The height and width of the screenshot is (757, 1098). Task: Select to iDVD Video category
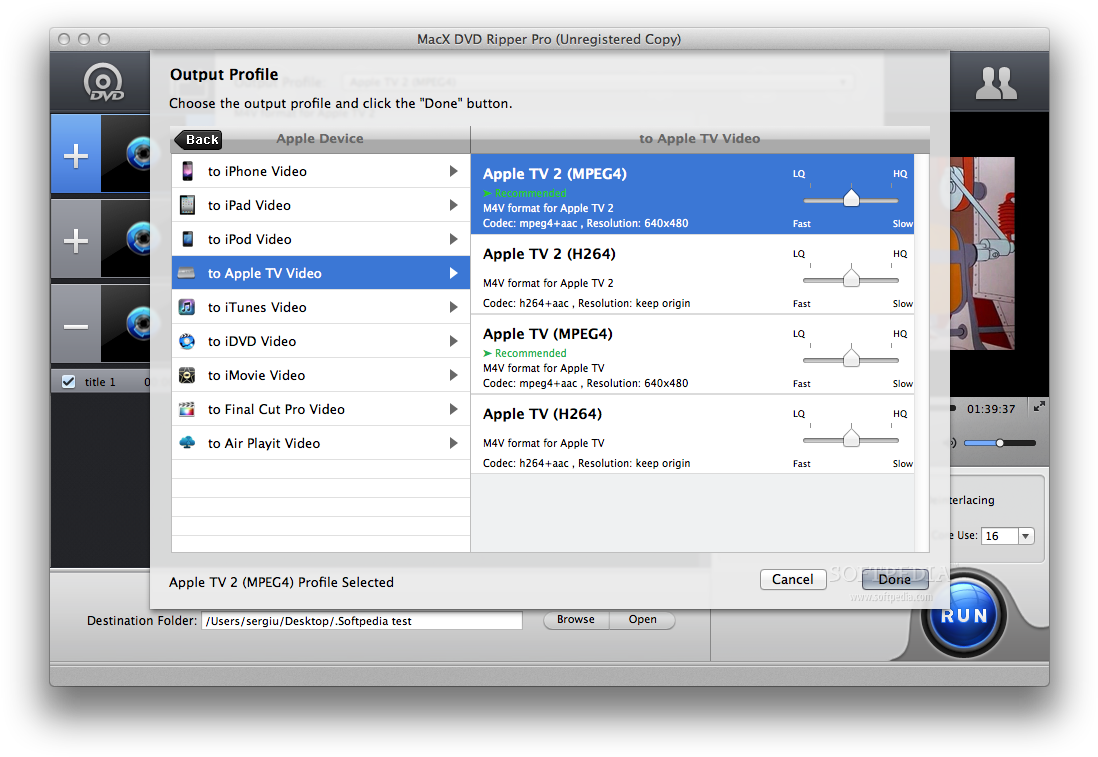[321, 341]
